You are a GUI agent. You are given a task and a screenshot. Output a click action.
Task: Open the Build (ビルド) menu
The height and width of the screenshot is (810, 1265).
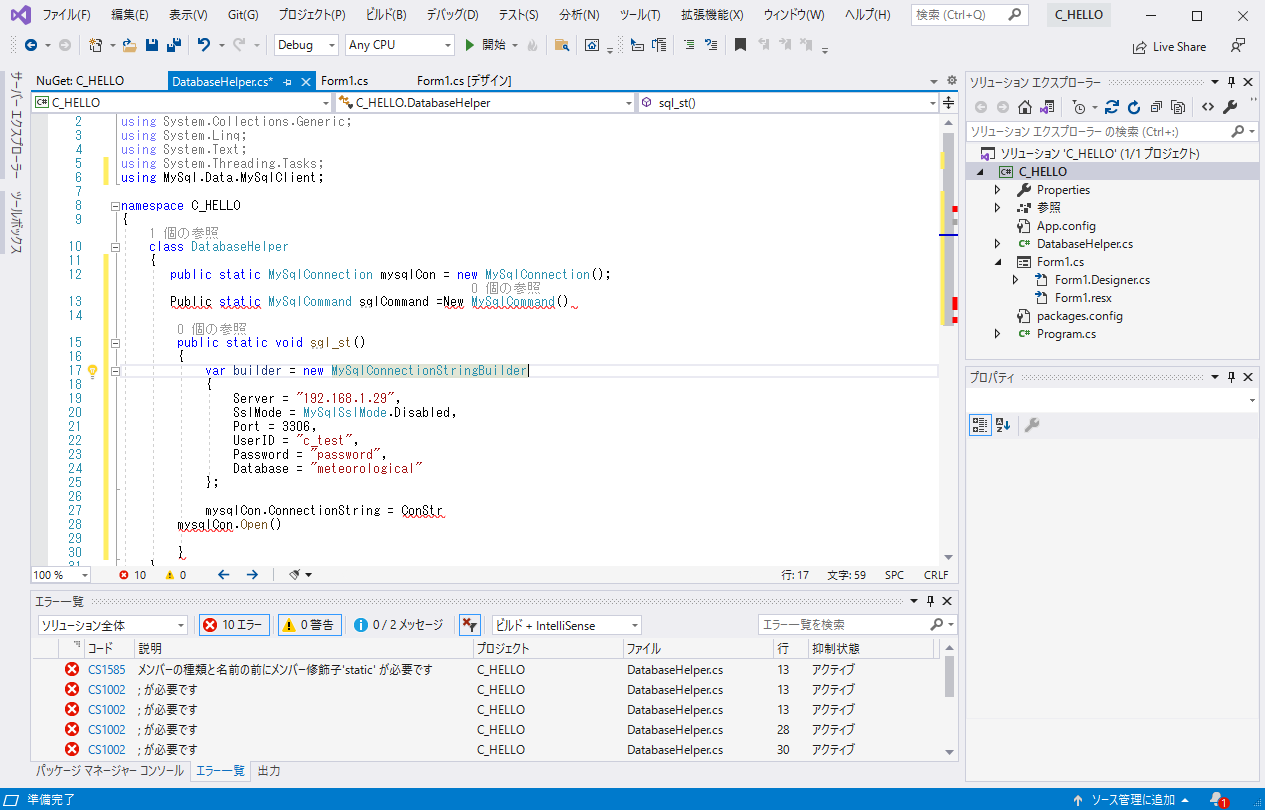(386, 15)
